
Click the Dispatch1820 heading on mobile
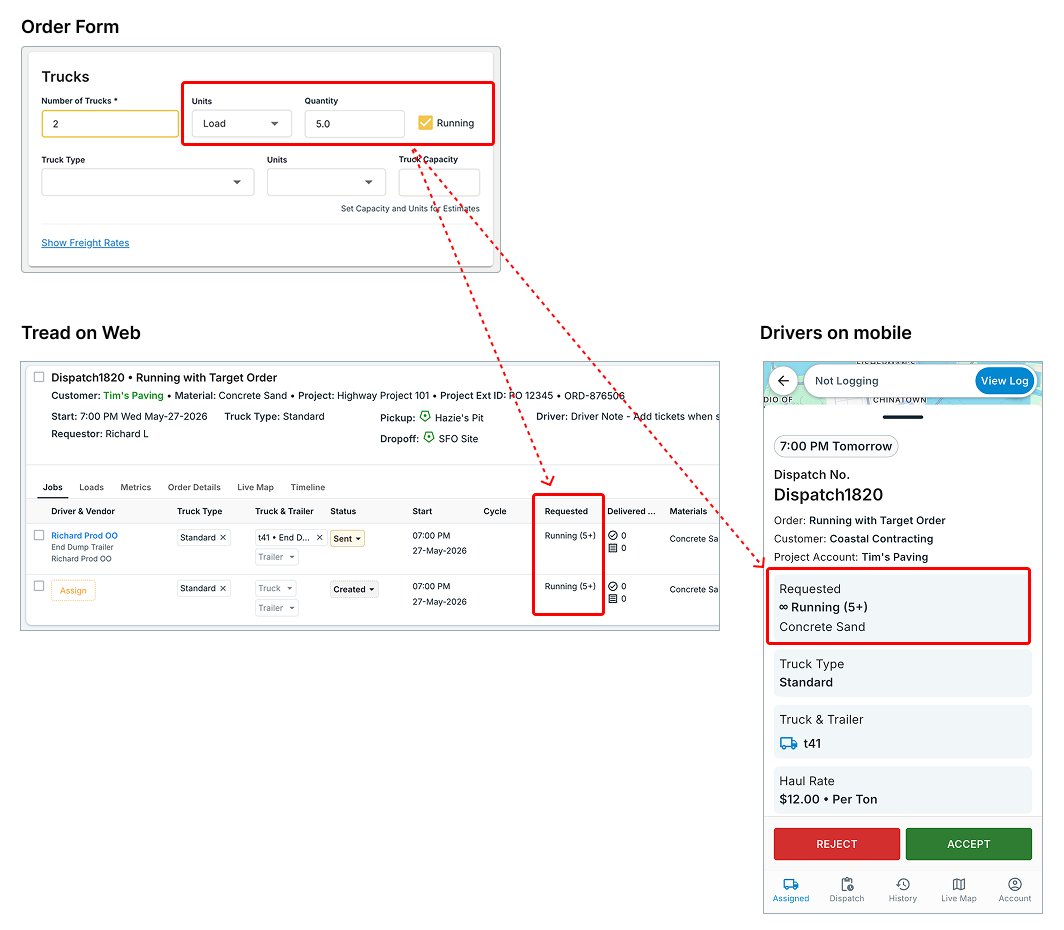coord(829,495)
